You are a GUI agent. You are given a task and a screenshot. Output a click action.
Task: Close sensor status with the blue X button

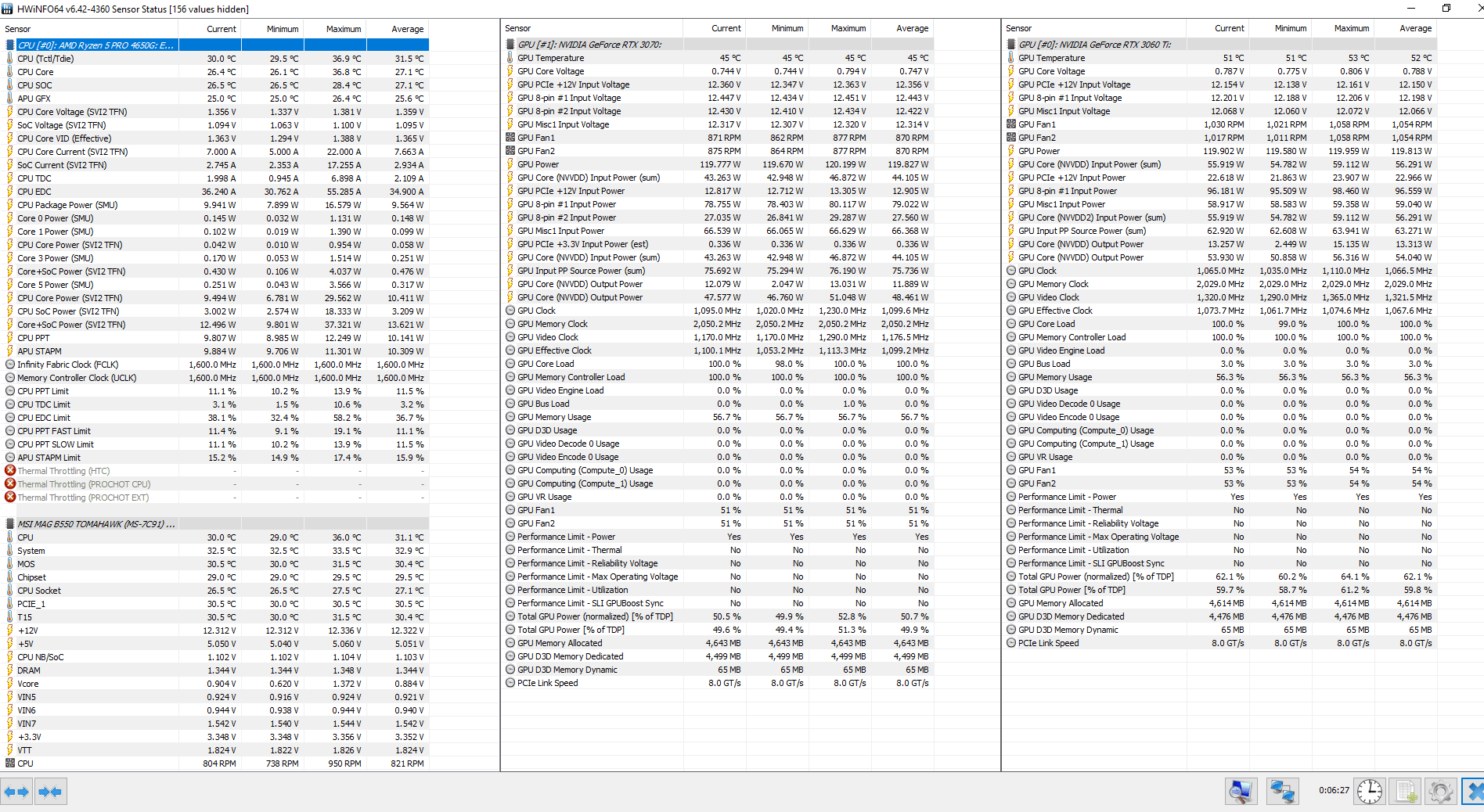click(x=1474, y=792)
